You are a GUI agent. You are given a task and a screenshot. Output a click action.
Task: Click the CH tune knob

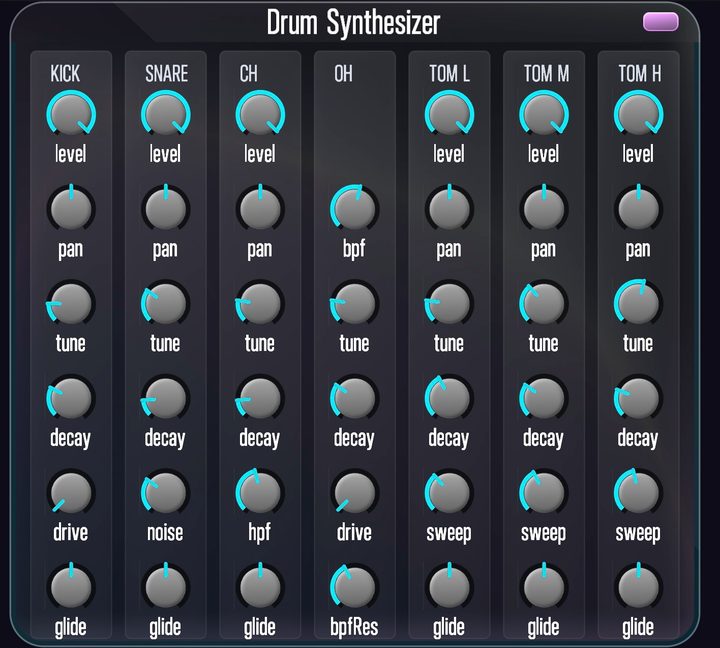(x=260, y=303)
